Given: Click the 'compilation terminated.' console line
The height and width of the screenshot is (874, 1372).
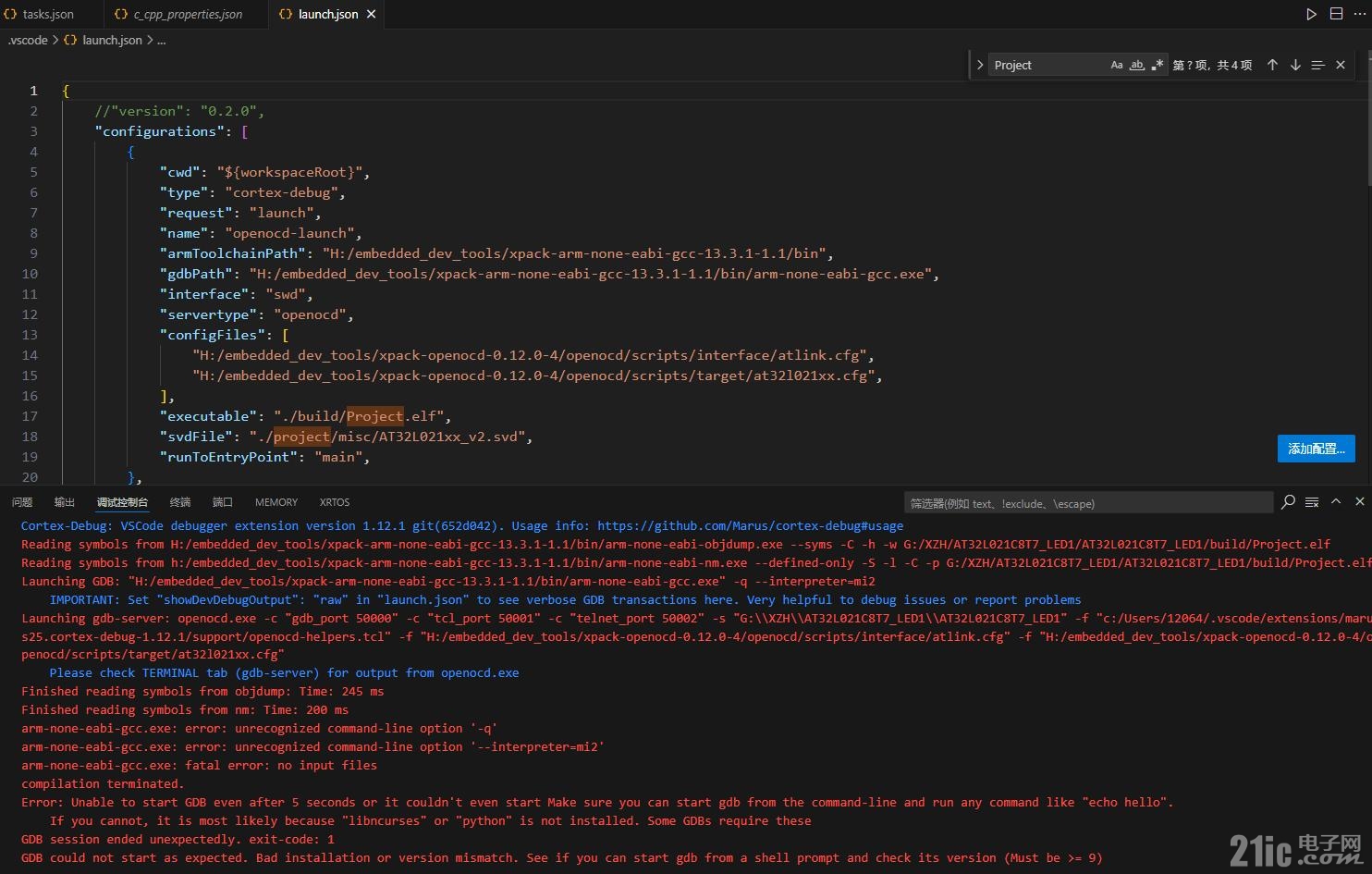Looking at the screenshot, I should [x=103, y=784].
